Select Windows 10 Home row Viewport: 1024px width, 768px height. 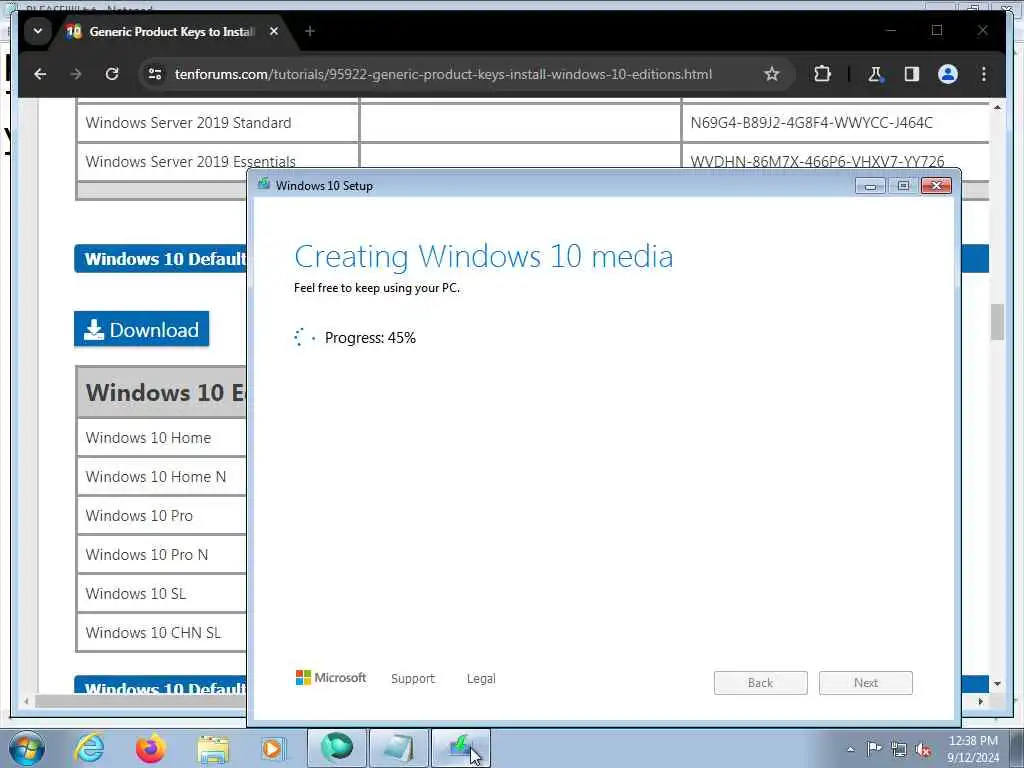[x=162, y=438]
